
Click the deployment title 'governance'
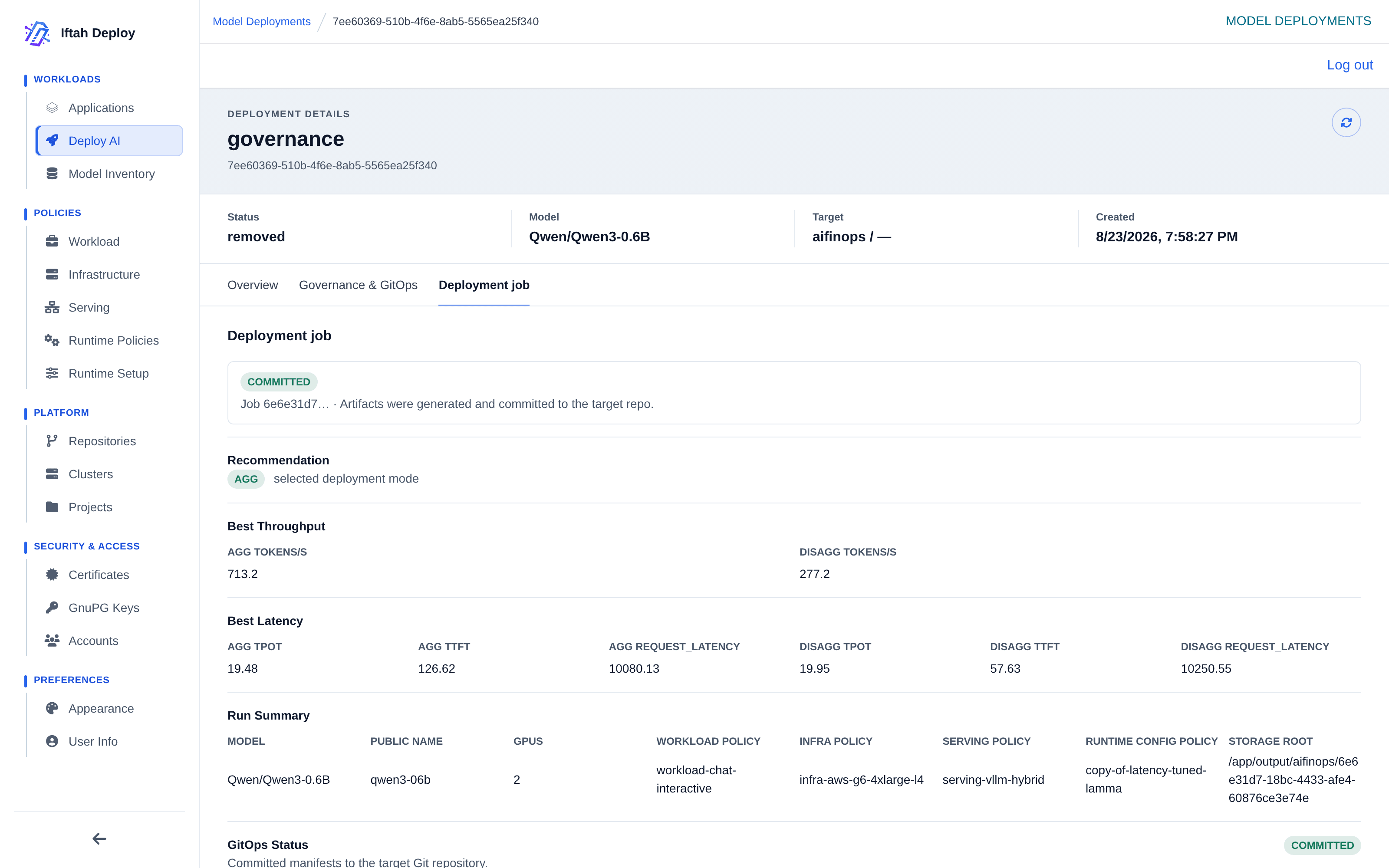pos(285,139)
